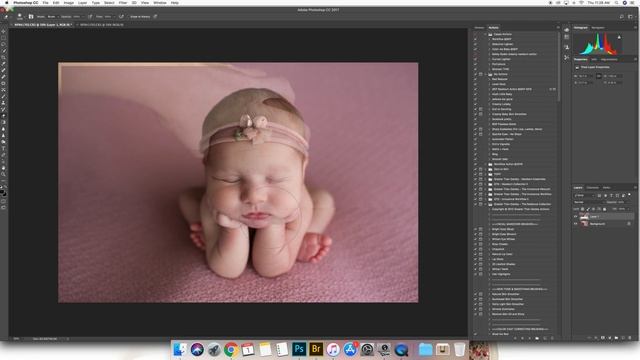Click the Actions panel vertical scrollbar
The image size is (640, 360).
click(558, 67)
